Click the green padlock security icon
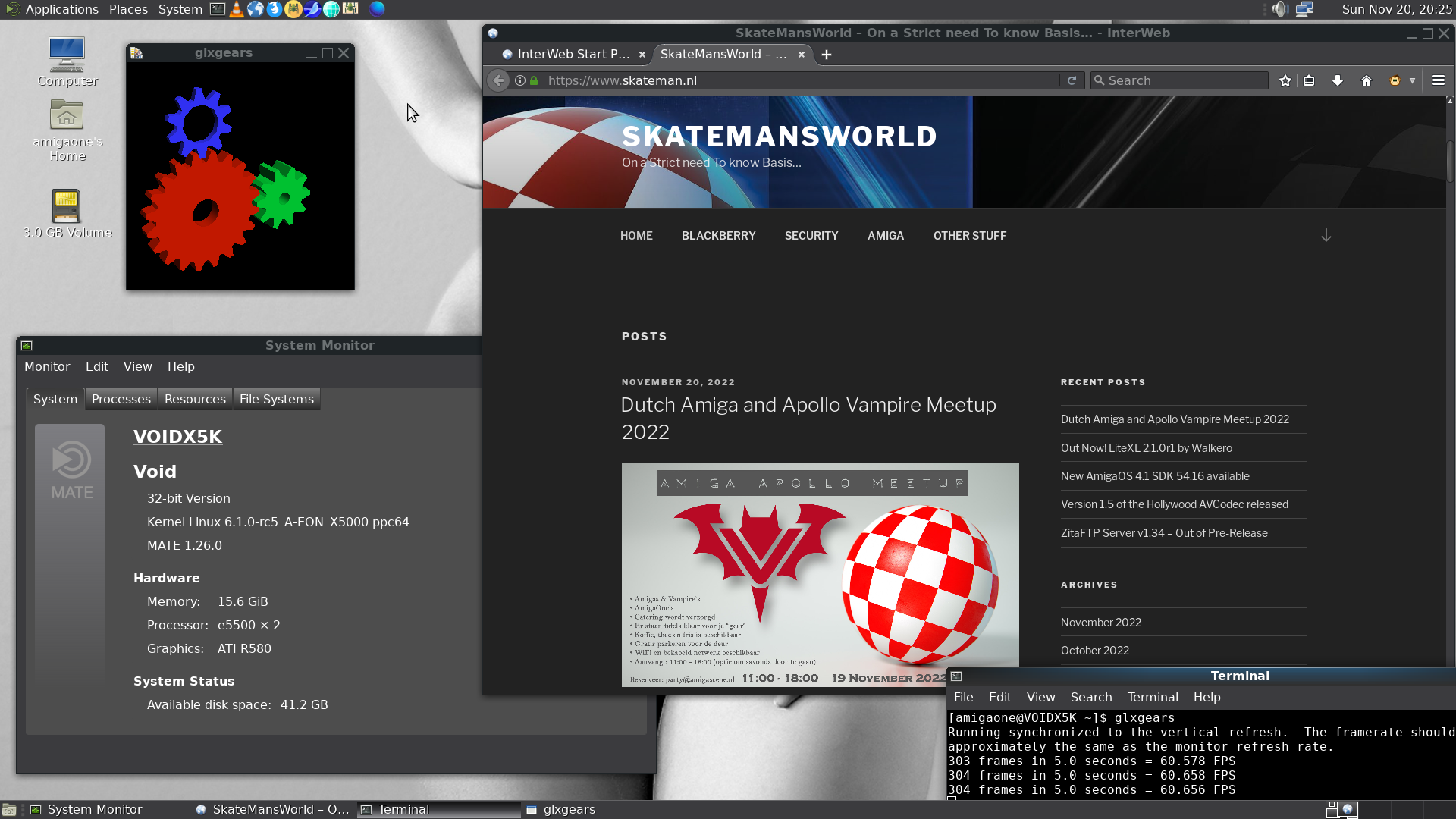 (534, 80)
